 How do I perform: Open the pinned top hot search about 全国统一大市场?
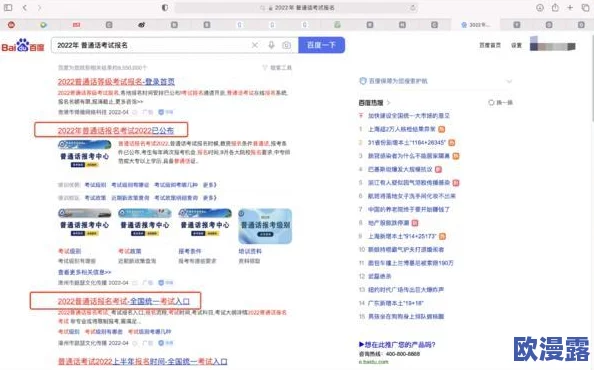[409, 116]
